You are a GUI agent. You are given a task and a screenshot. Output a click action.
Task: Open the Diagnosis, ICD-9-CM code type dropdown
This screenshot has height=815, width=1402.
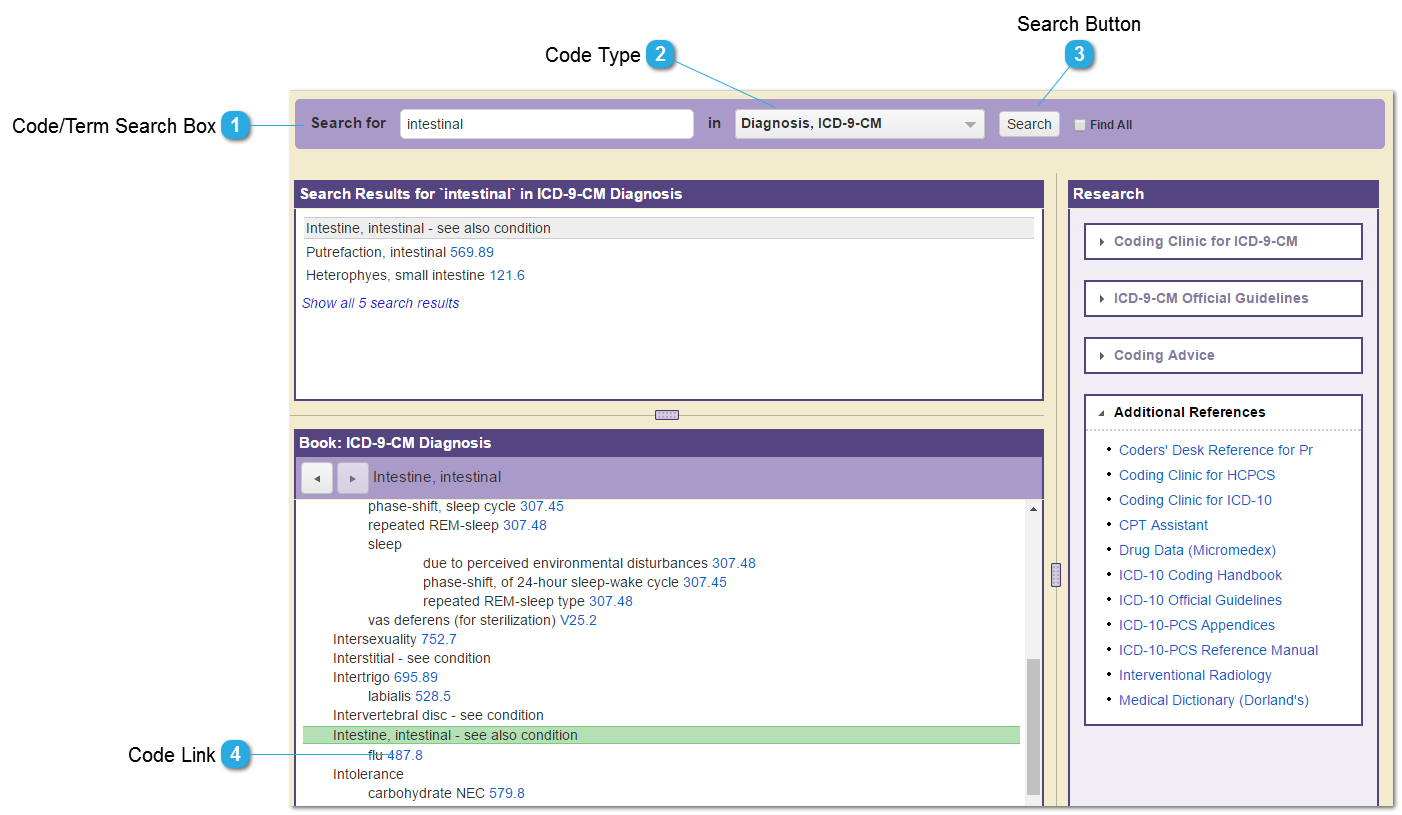tap(860, 124)
